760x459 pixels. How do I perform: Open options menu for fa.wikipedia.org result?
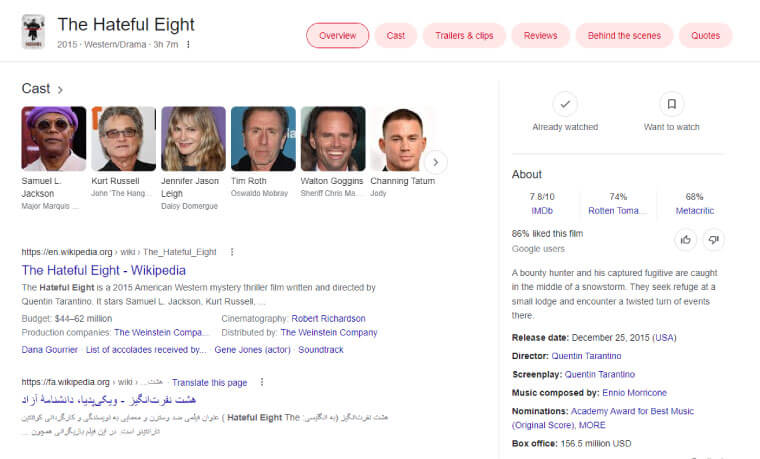[262, 382]
